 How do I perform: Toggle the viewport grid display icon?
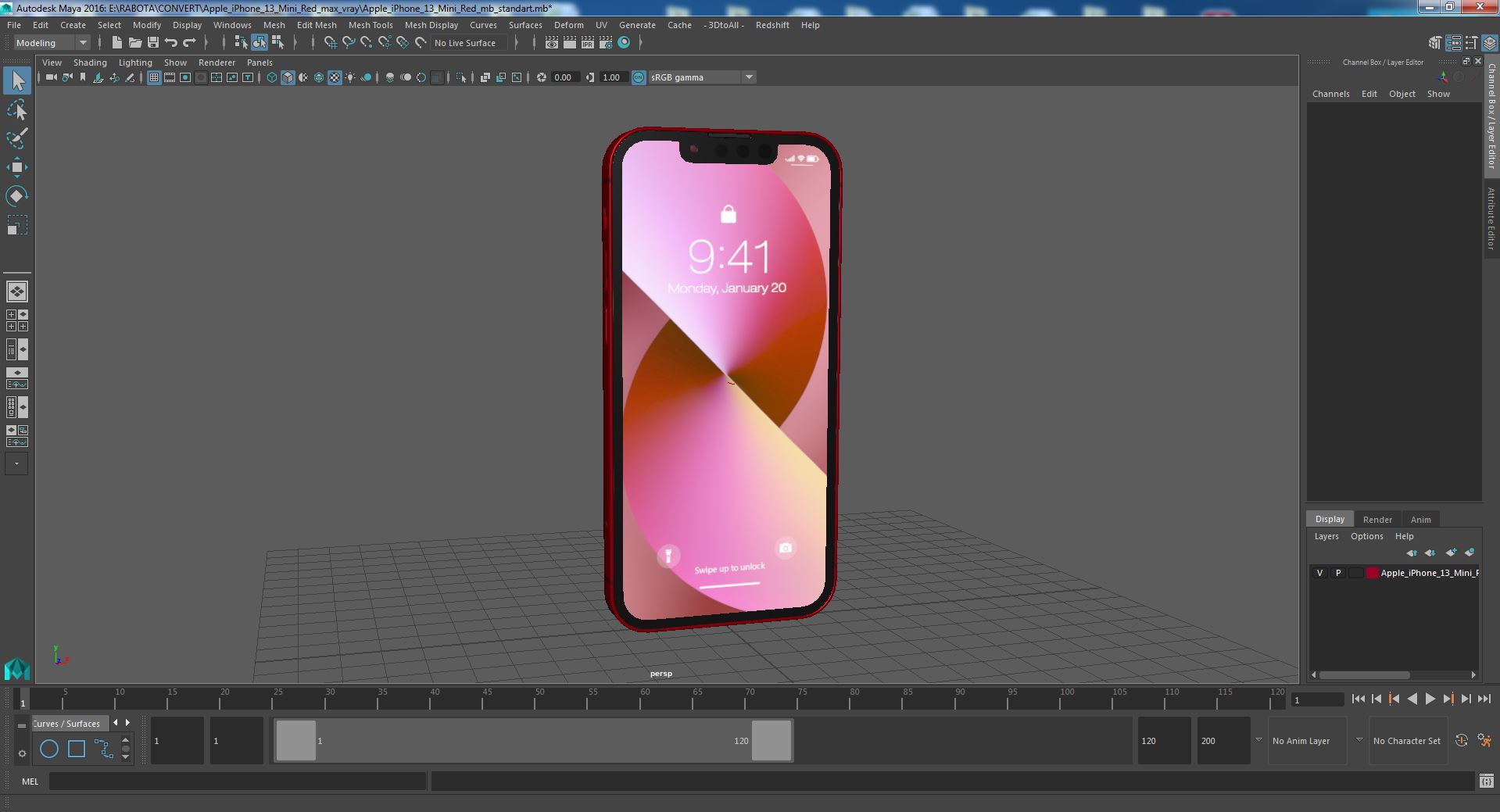pos(154,77)
